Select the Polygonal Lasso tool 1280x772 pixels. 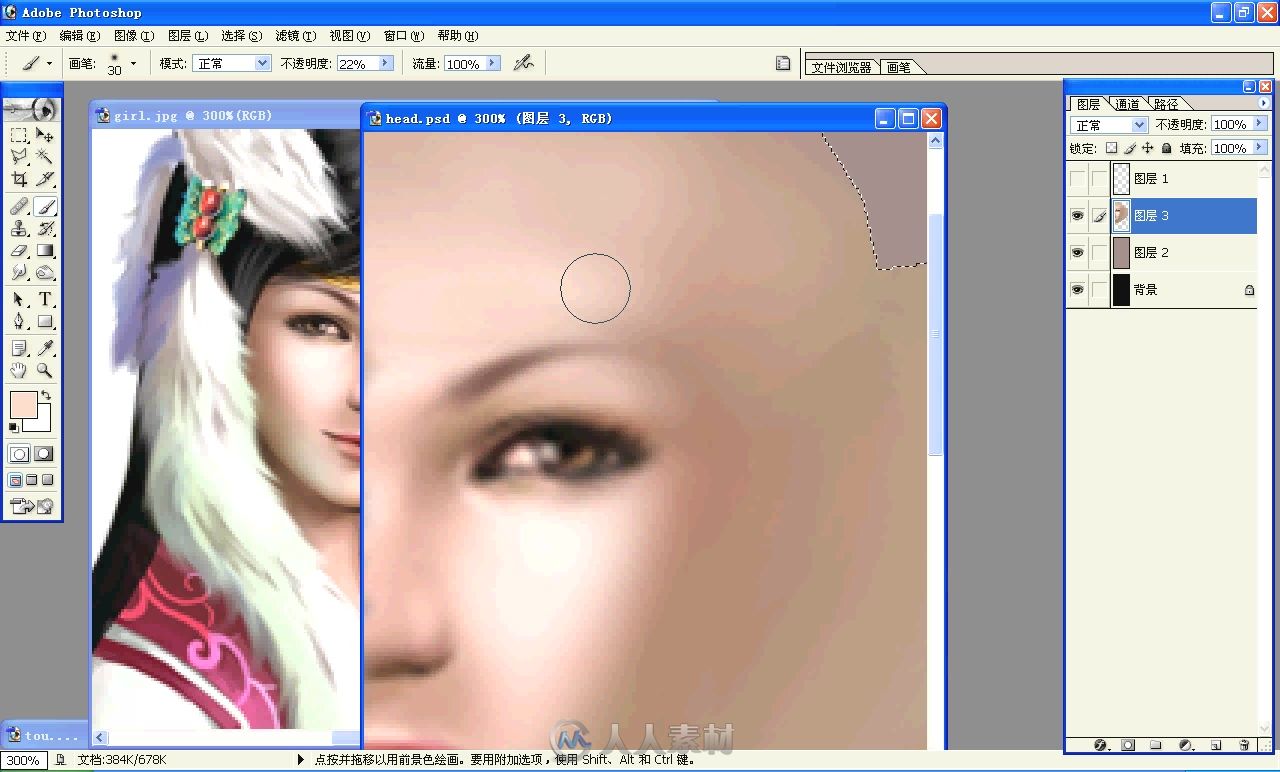(19, 157)
